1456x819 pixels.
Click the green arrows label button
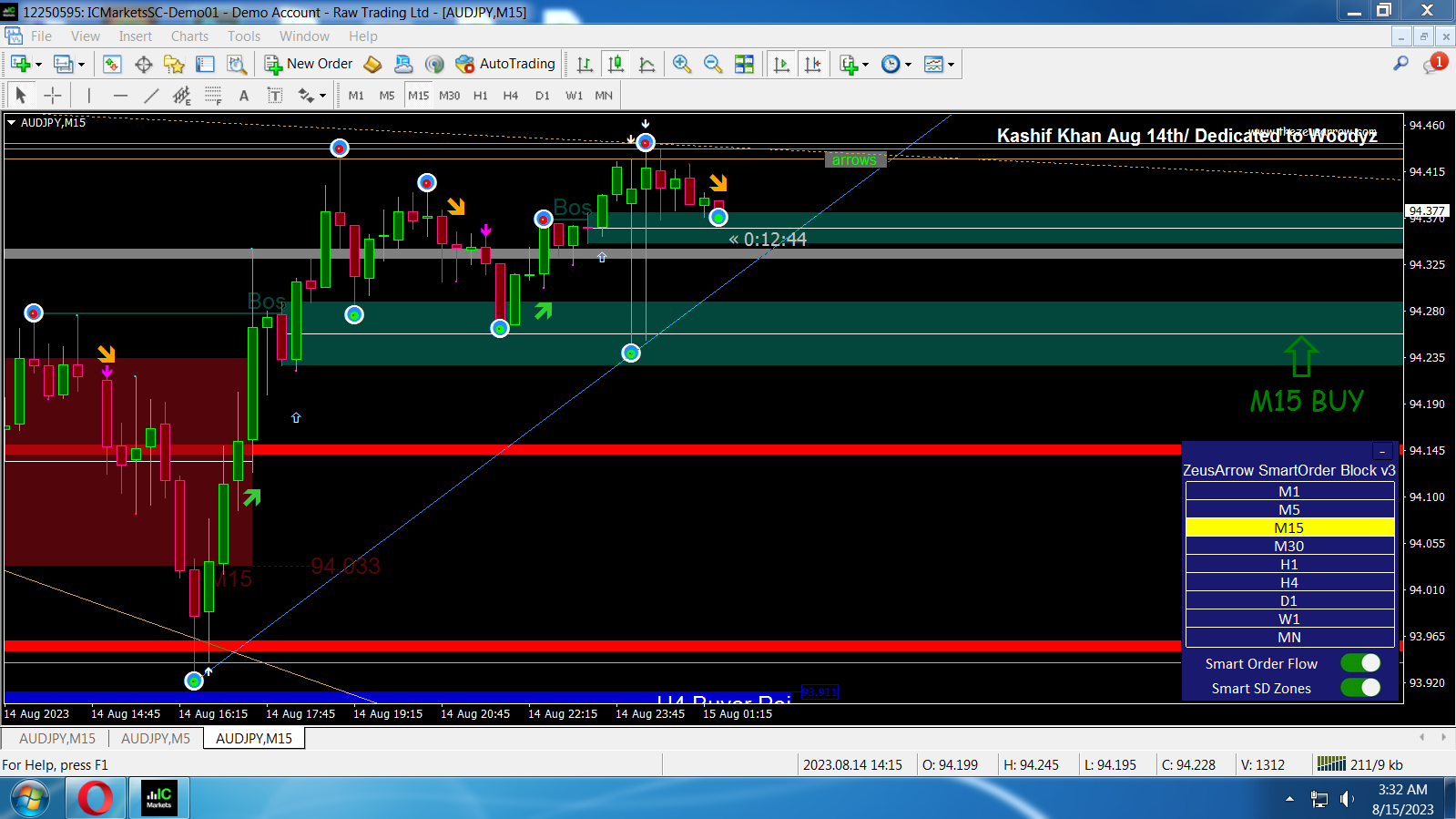[x=854, y=160]
